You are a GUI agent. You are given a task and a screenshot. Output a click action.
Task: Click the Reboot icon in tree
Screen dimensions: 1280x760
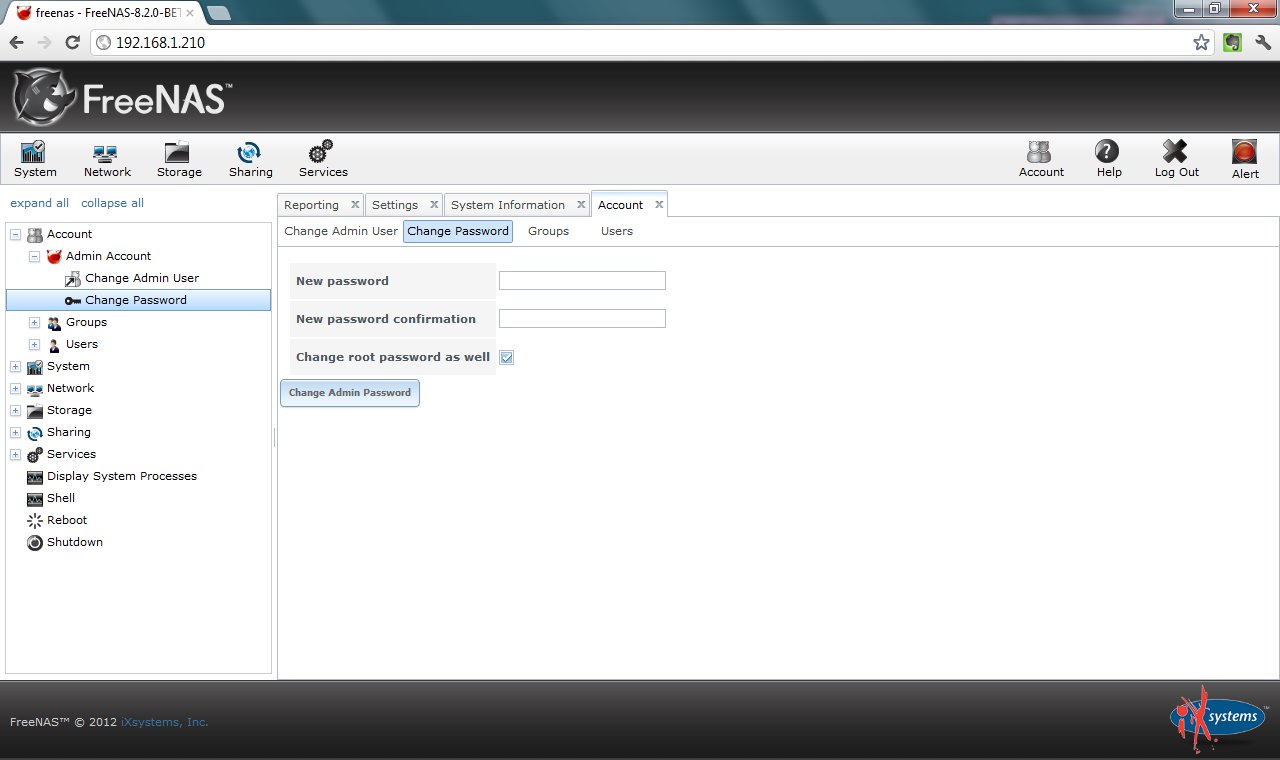(35, 520)
